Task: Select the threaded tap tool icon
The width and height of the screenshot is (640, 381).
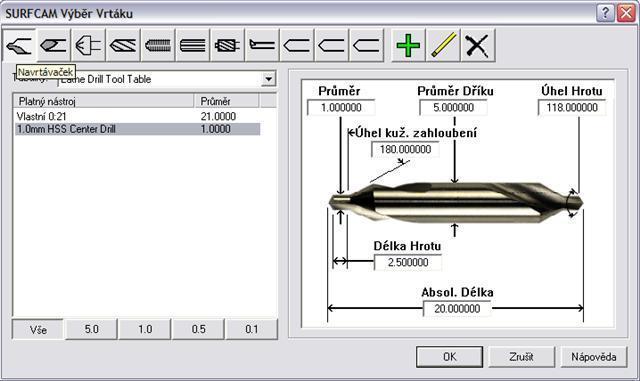Action: click(x=158, y=45)
